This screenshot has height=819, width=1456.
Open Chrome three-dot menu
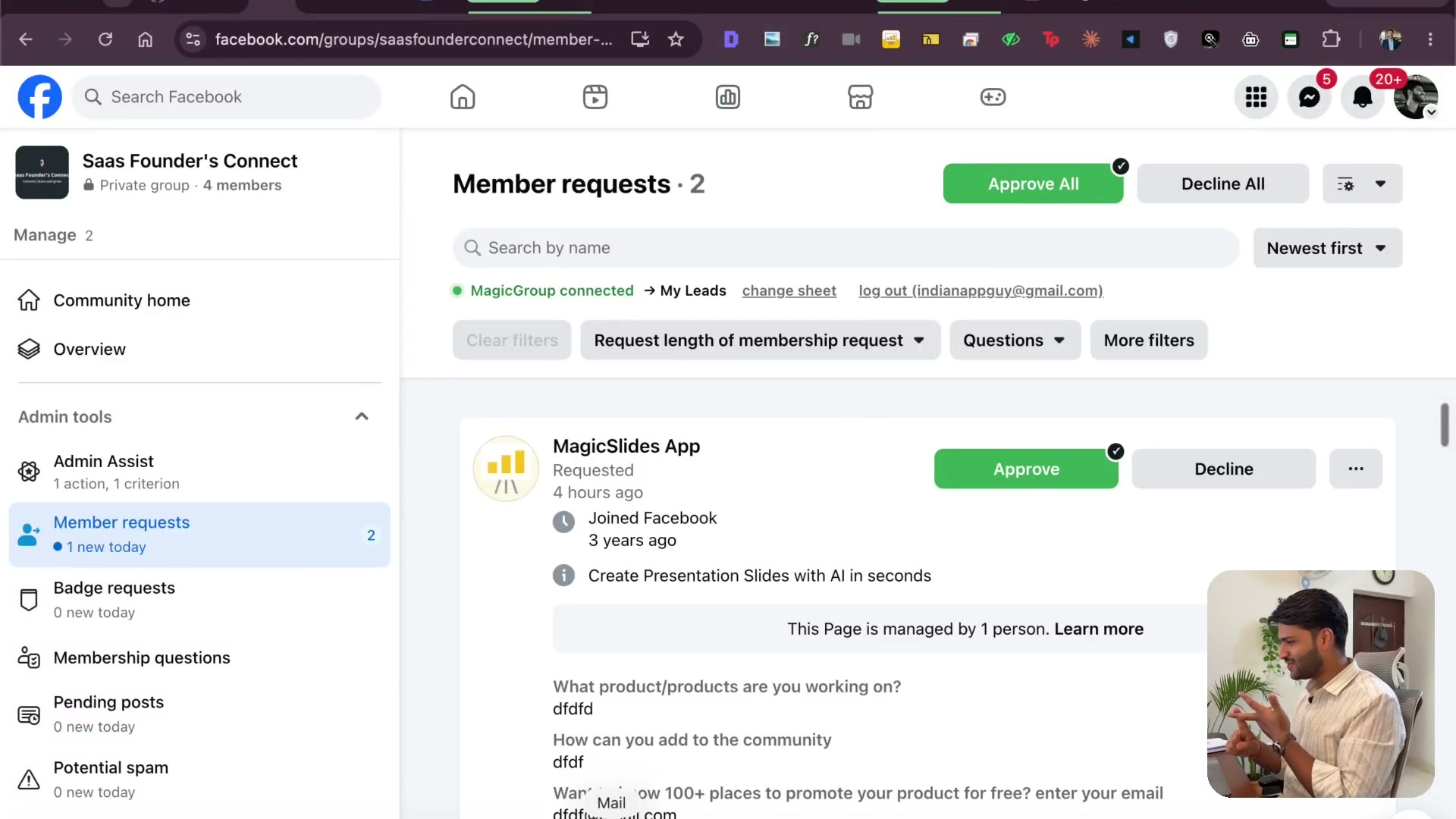1430,39
